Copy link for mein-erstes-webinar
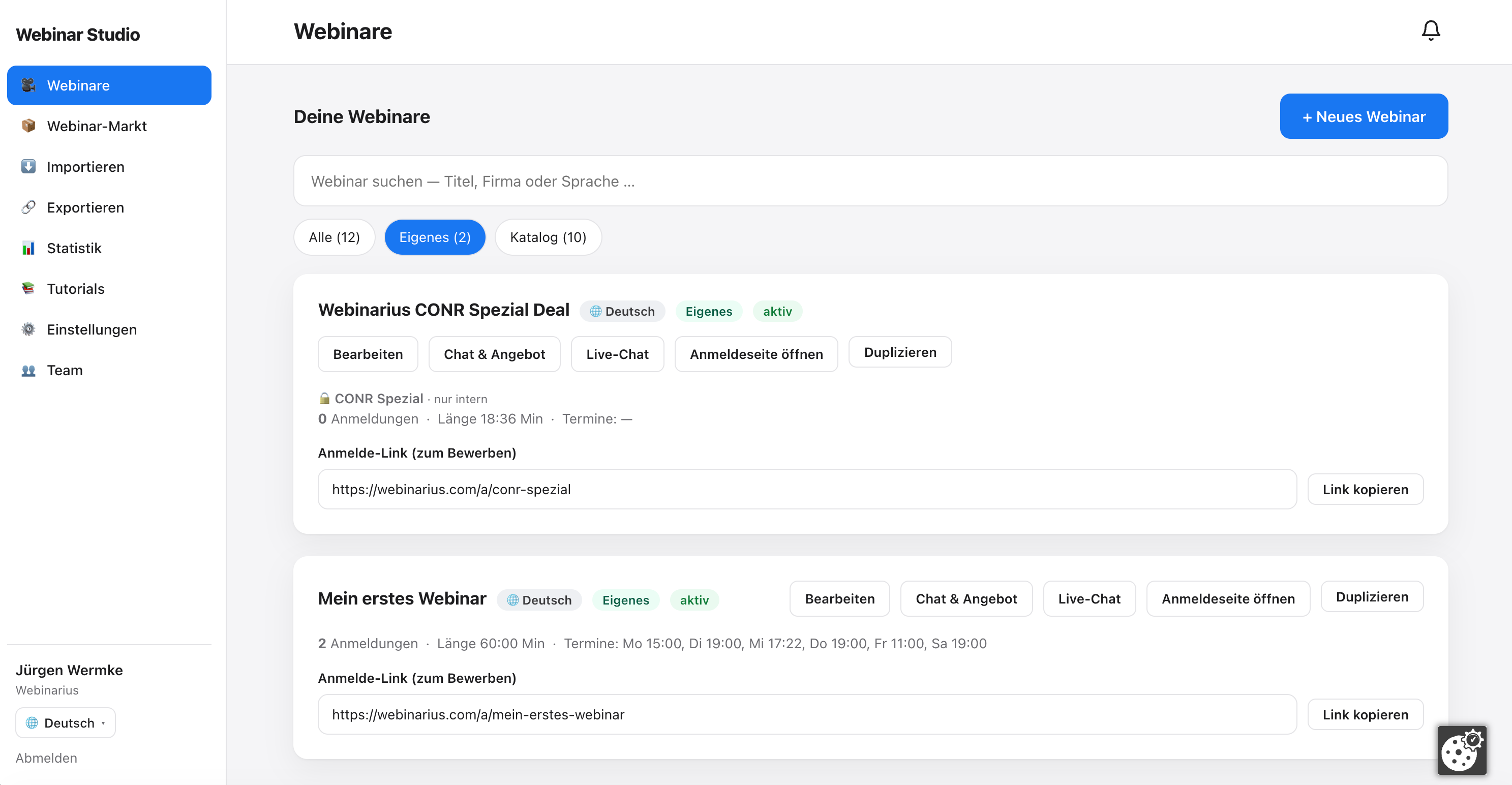This screenshot has width=1512, height=785. coord(1365,714)
